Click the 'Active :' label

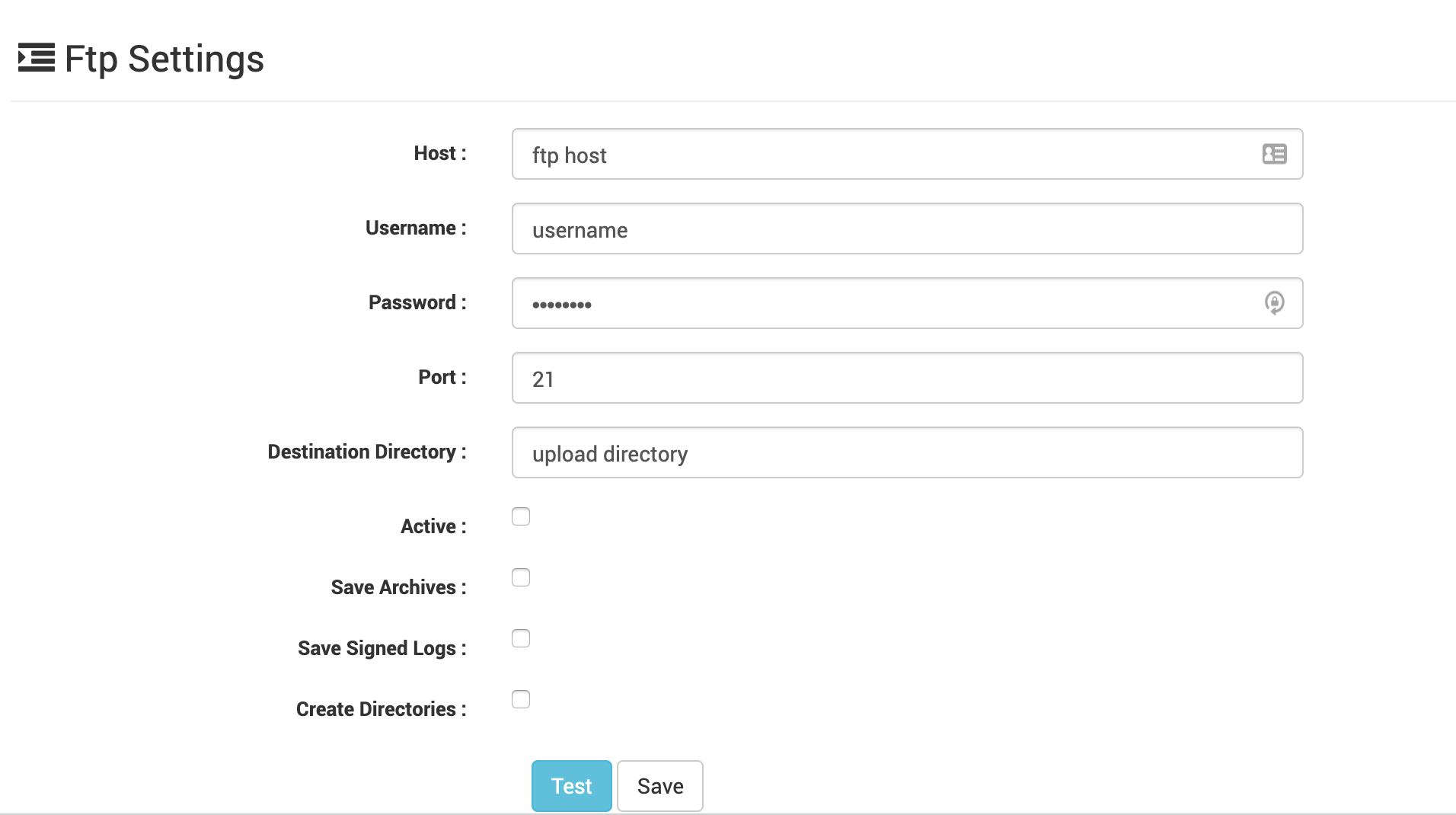pos(433,526)
